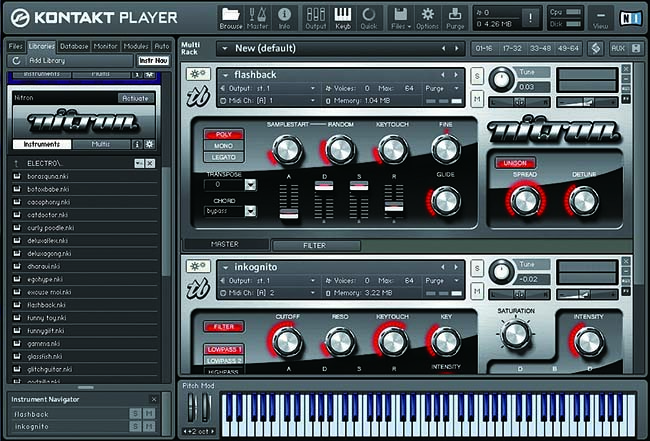This screenshot has width=650, height=441.
Task: Click the Purge toolbar icon
Action: [x=455, y=18]
